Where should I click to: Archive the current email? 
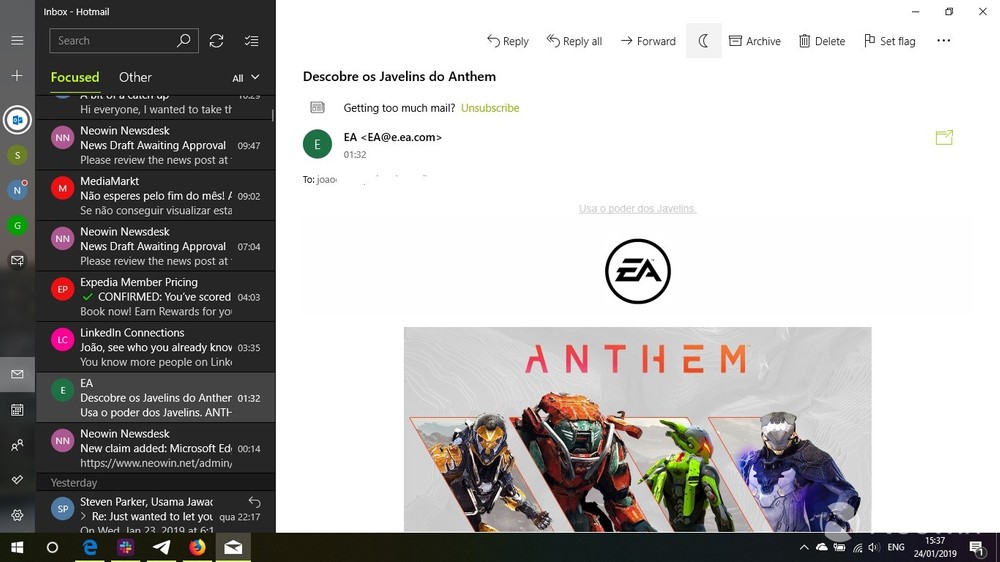[754, 41]
